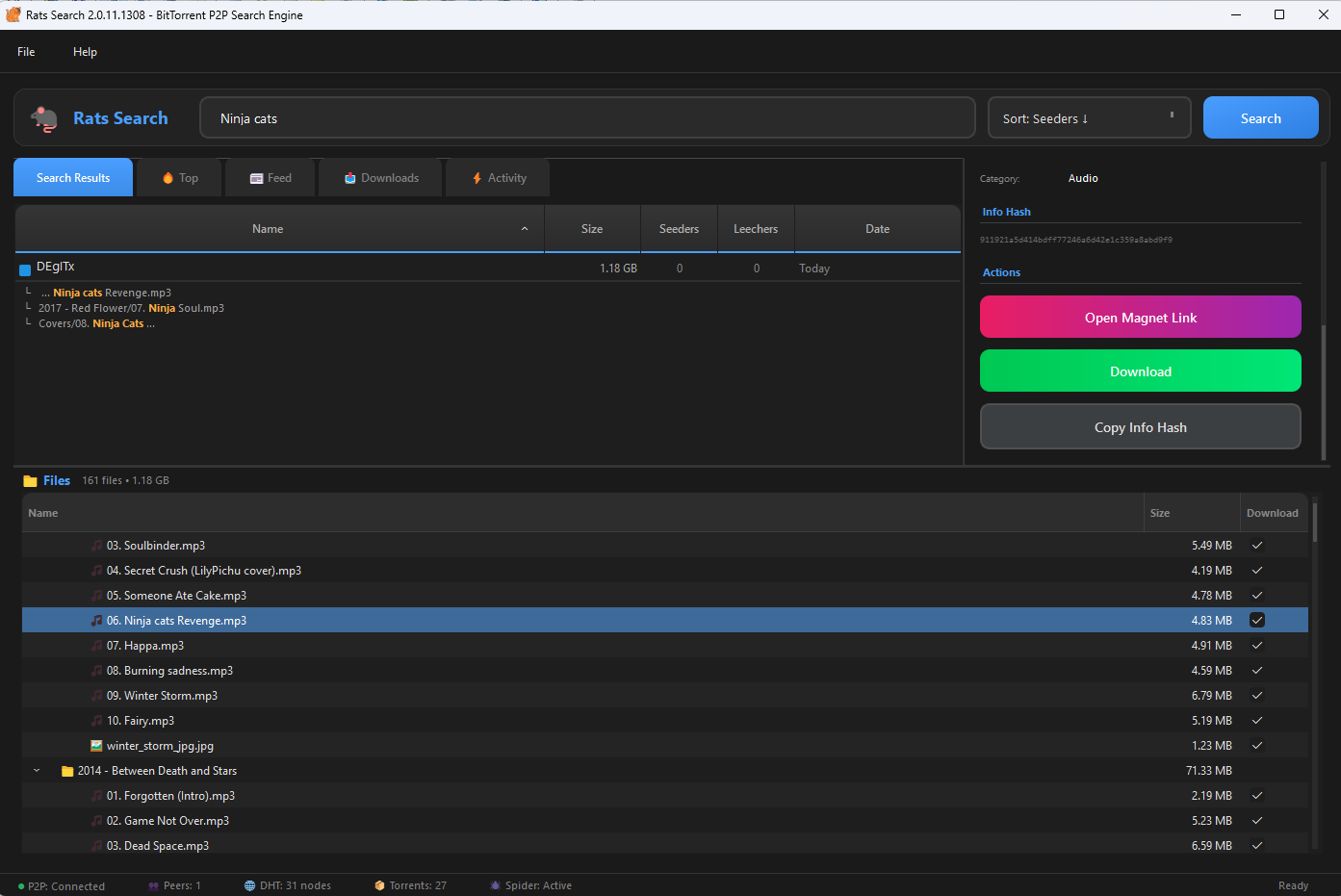
Task: Open the Feed tab
Action: pos(271,178)
